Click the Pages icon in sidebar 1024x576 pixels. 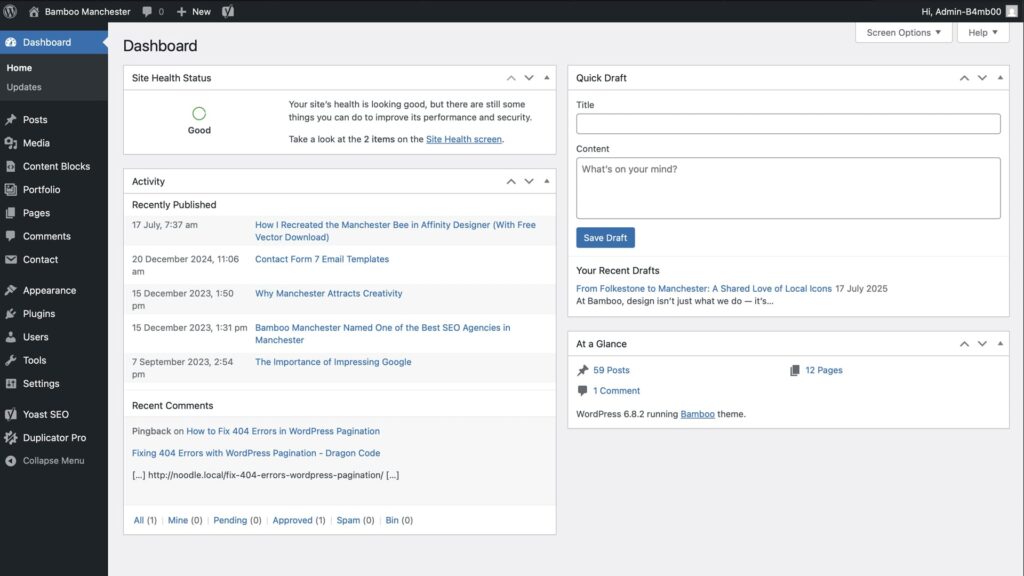click(10, 213)
